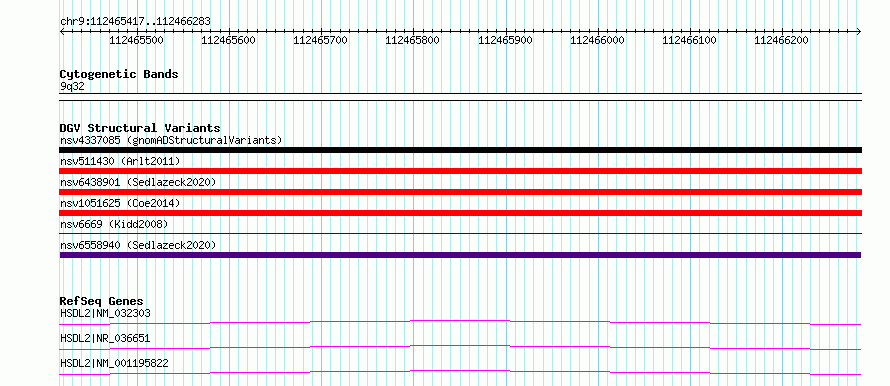The height and width of the screenshot is (386, 890).
Task: Click the 112465600 ruler tick label
Action: [228, 40]
